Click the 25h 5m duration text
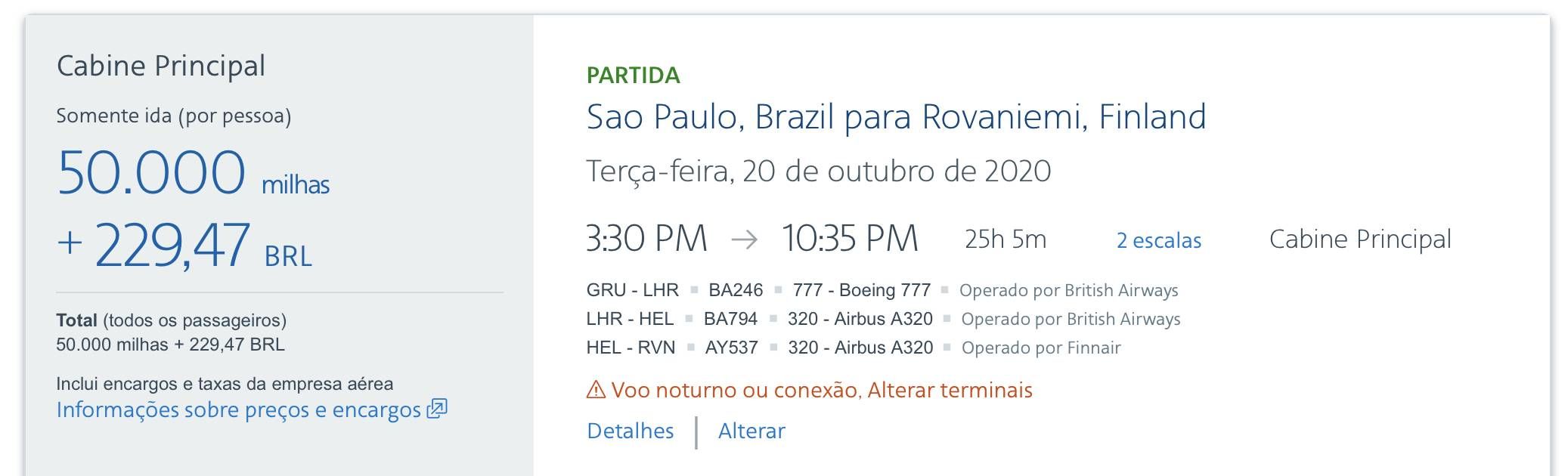This screenshot has height=476, width=1568. pos(1006,240)
